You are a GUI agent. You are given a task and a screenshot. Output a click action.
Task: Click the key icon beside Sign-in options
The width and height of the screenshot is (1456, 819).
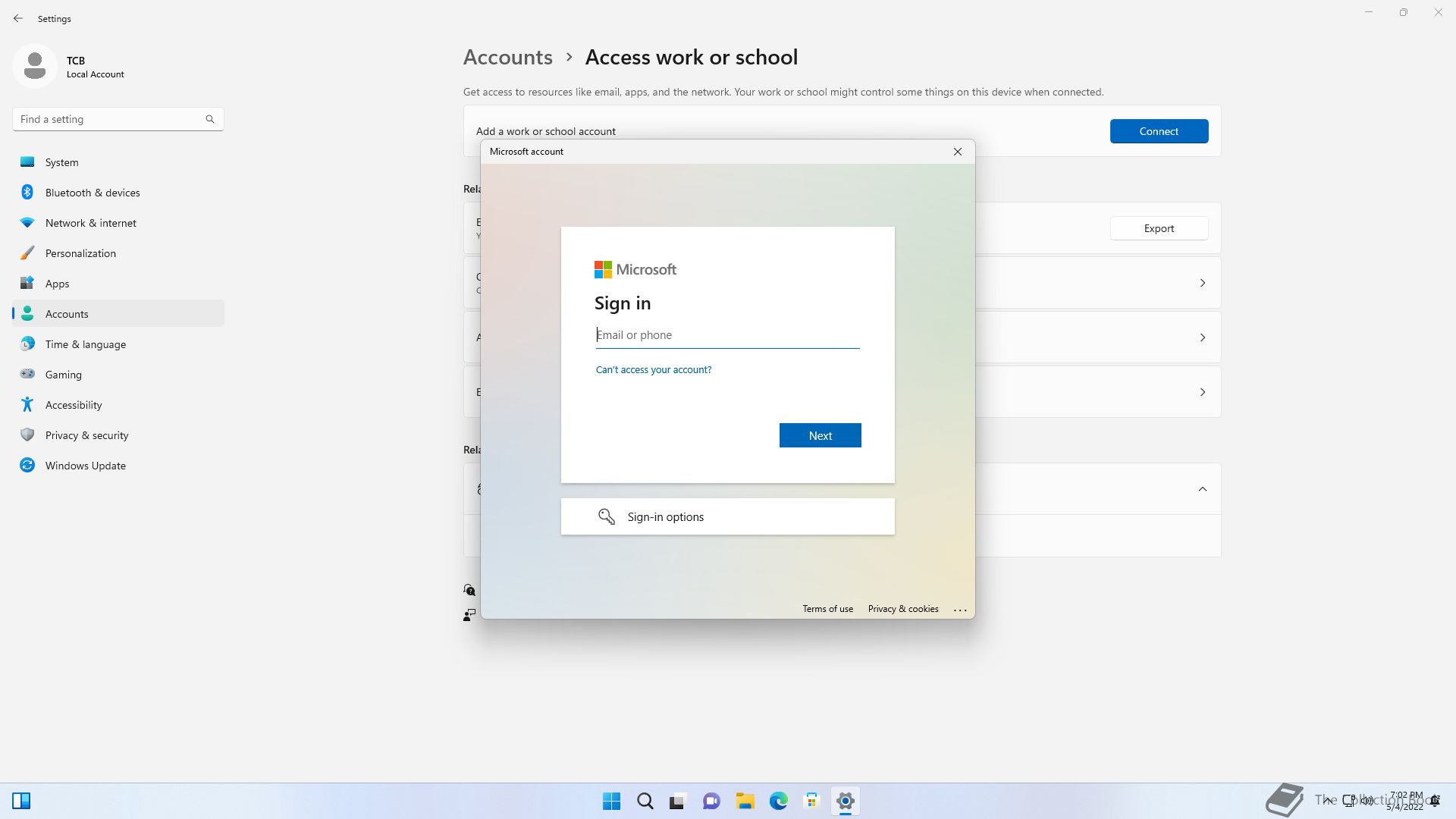tap(606, 516)
